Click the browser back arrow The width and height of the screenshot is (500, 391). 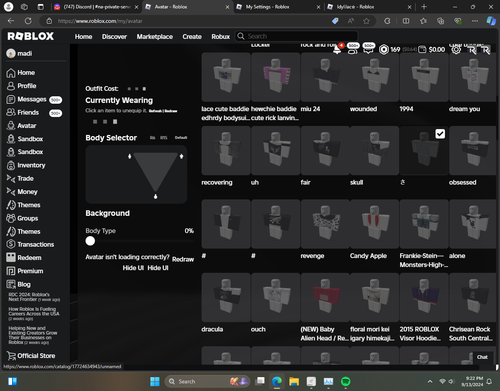tap(11, 21)
